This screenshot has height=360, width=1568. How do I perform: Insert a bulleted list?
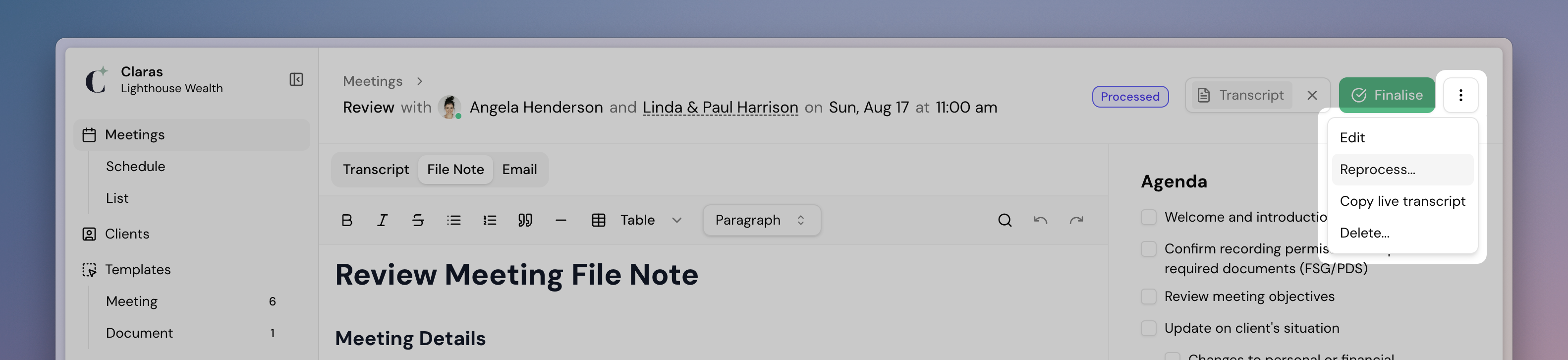click(453, 220)
